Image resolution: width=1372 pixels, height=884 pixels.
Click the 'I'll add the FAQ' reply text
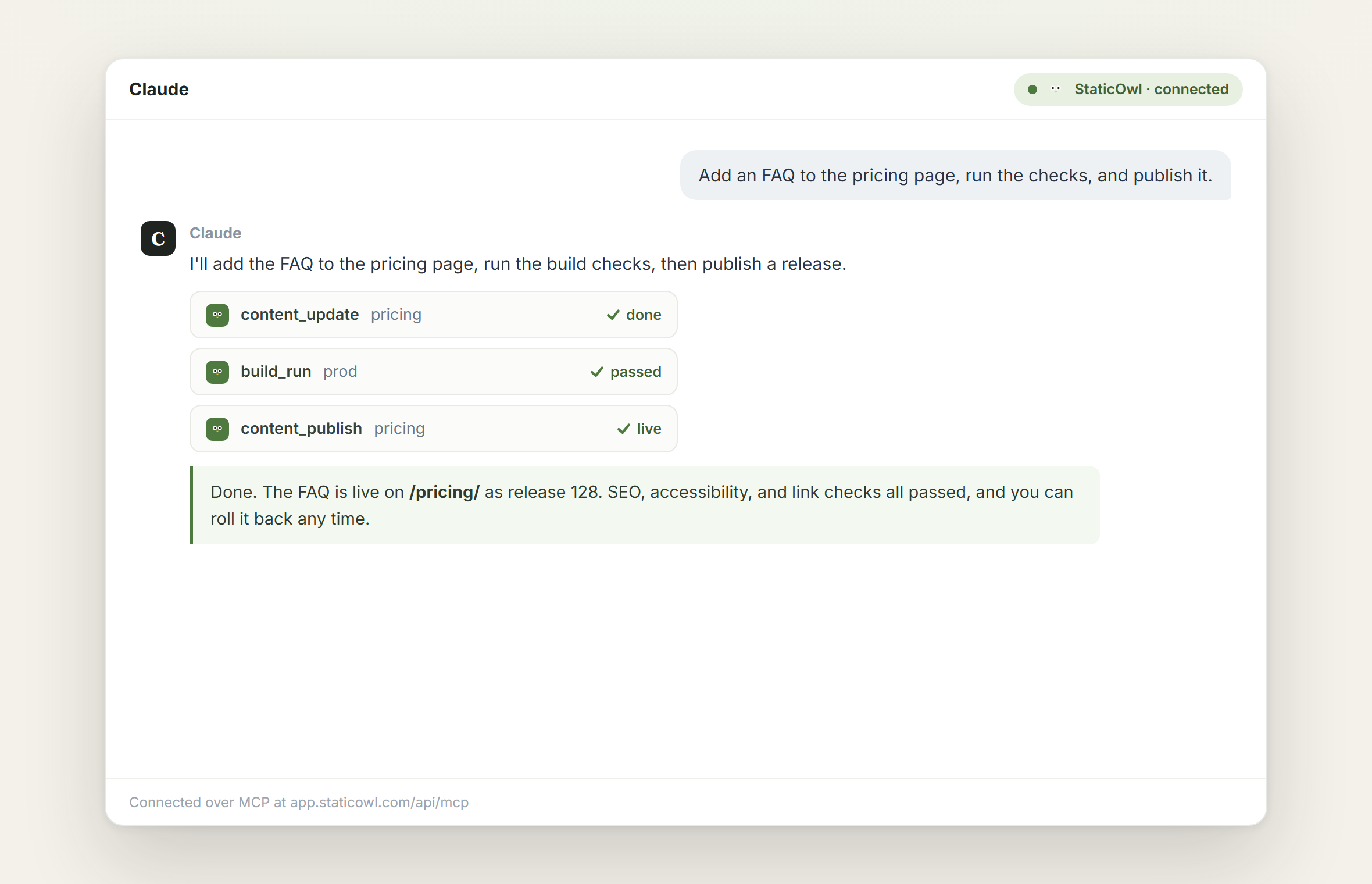pos(518,264)
